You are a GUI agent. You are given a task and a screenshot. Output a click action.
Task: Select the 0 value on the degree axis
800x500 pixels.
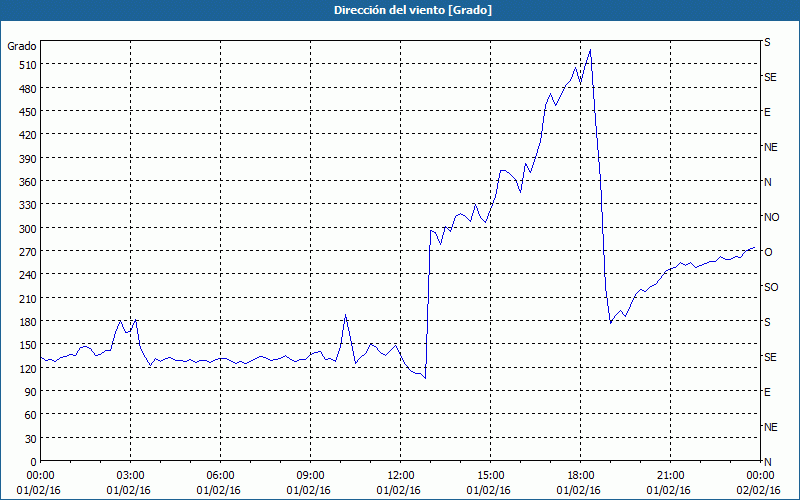[34, 462]
